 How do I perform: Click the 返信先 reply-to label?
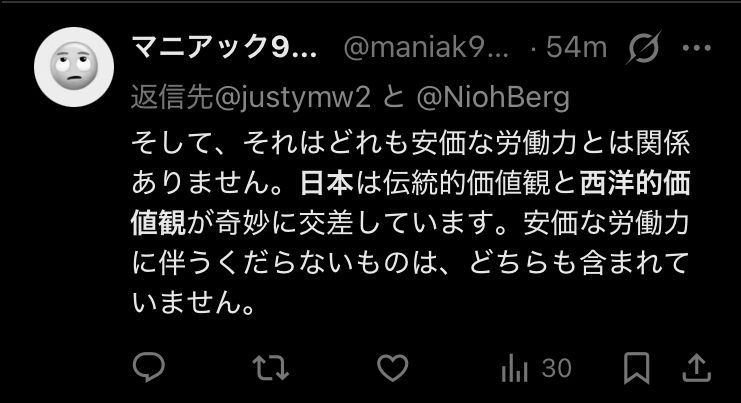coord(172,97)
